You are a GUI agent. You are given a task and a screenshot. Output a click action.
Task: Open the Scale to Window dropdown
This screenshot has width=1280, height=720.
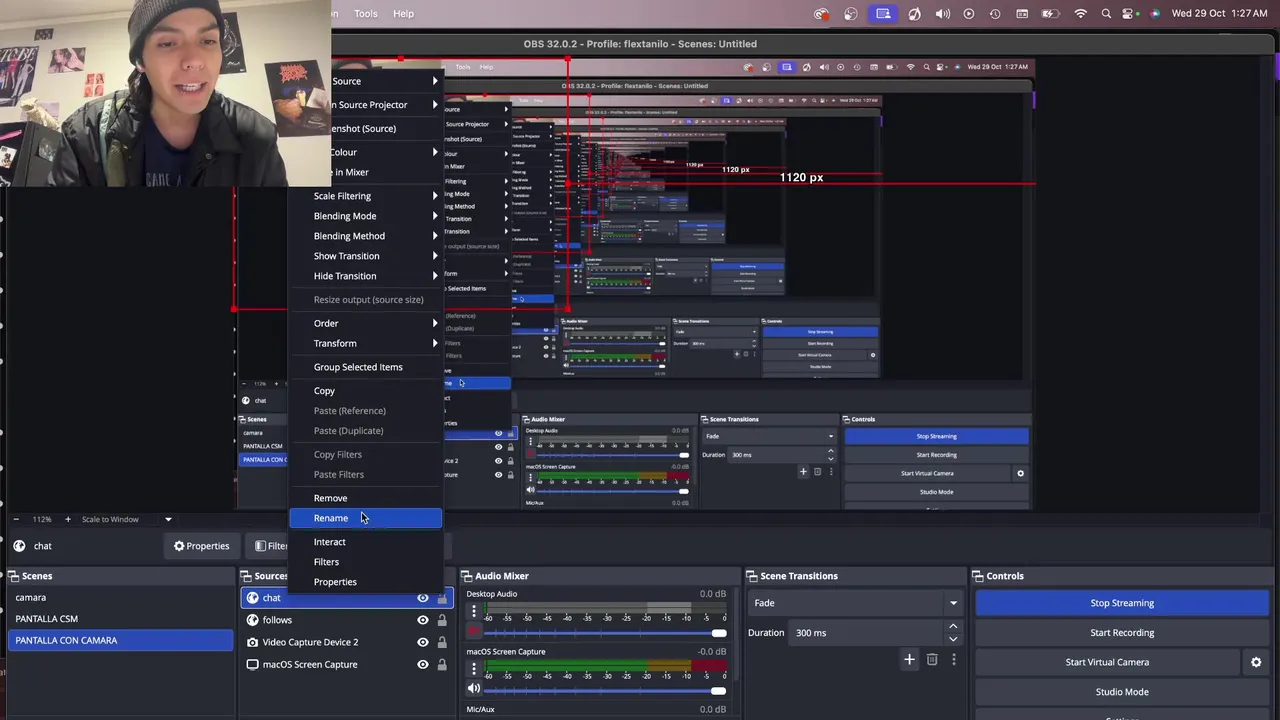[127, 519]
